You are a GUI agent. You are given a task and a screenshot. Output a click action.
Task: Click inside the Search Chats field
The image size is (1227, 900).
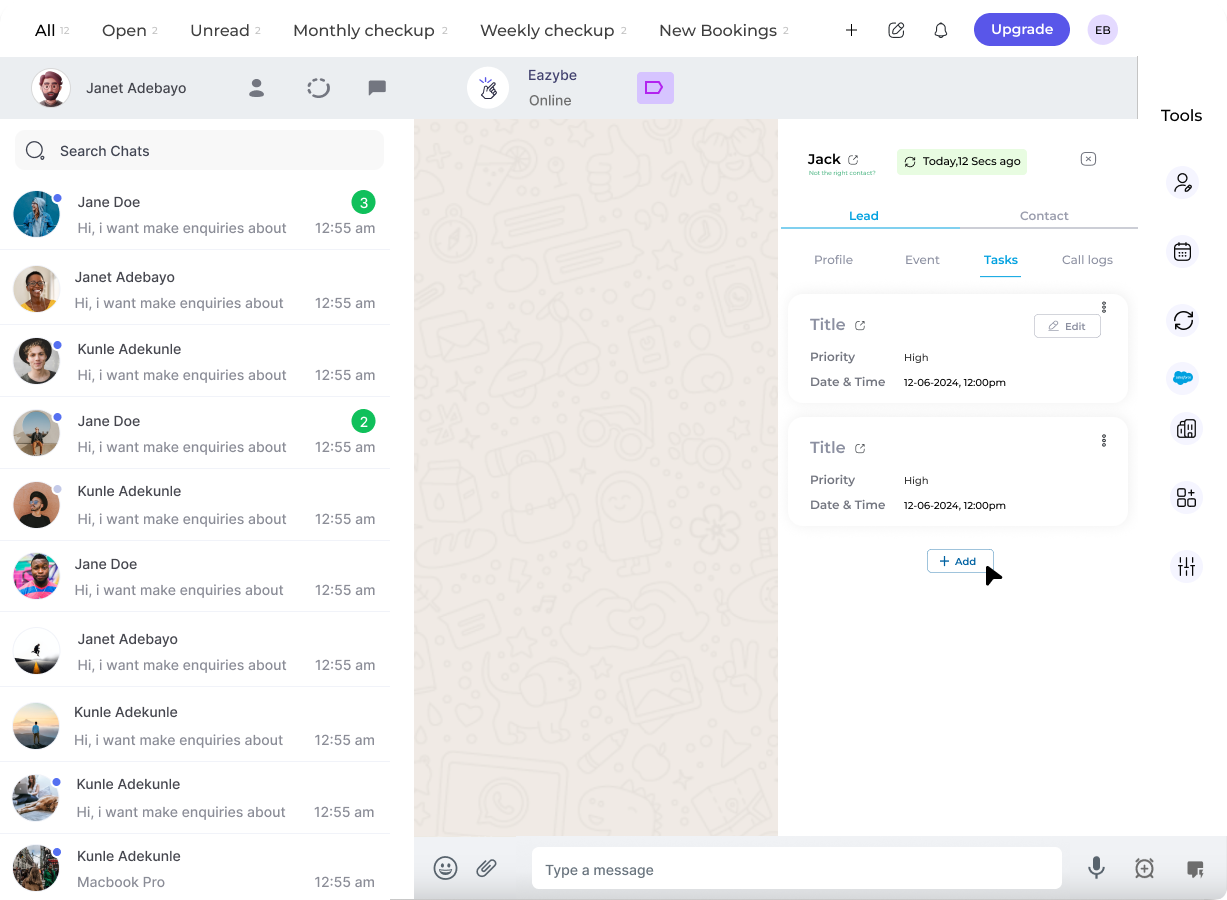pyautogui.click(x=199, y=150)
